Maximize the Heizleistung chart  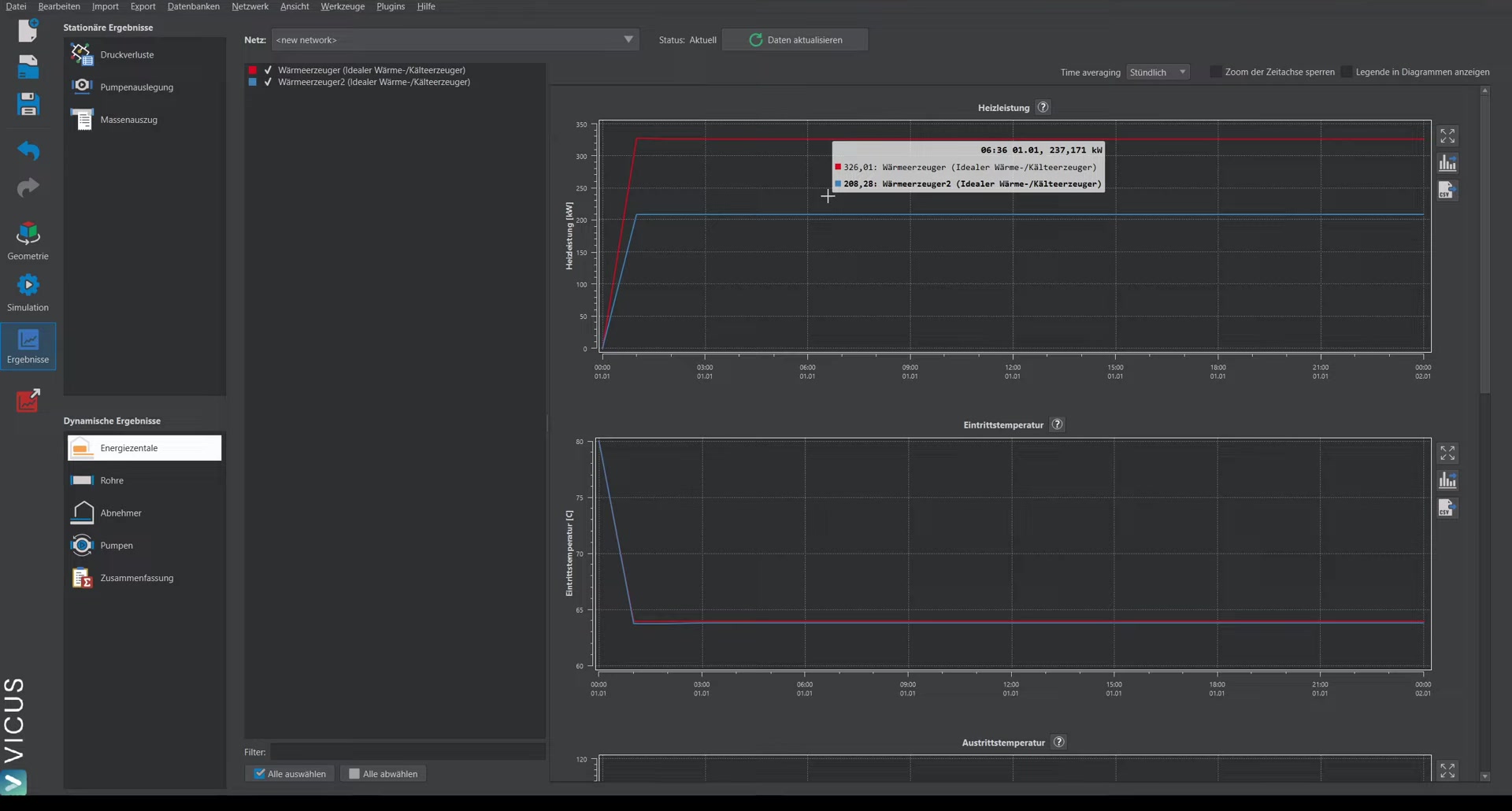(x=1447, y=136)
